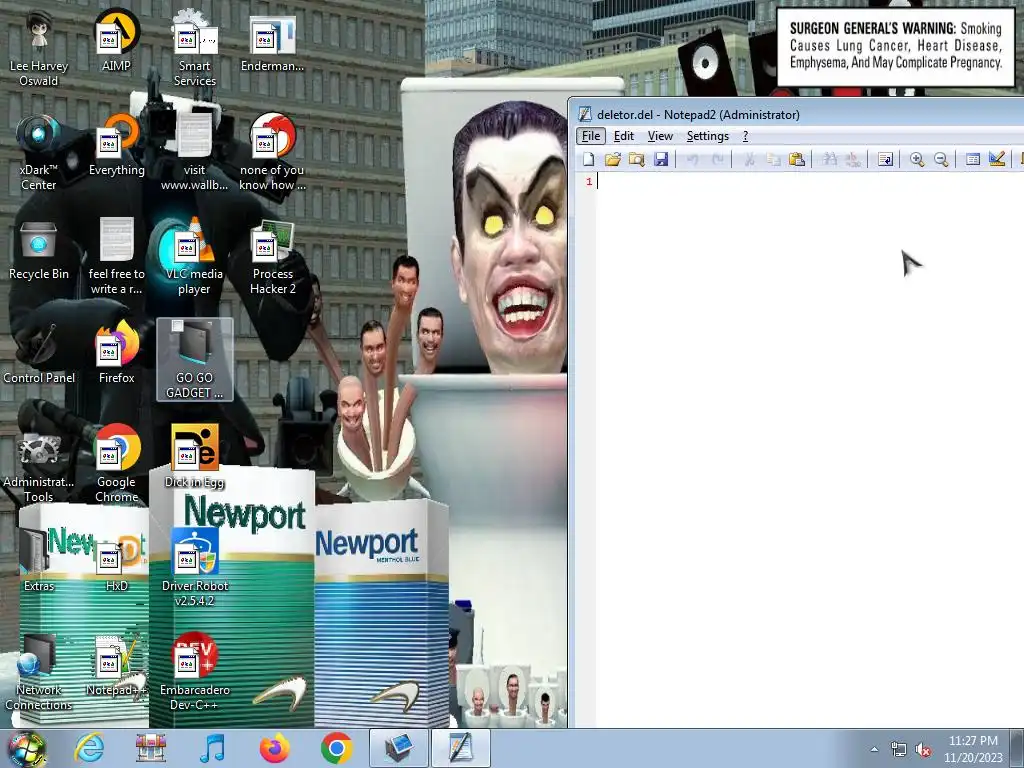Image resolution: width=1024 pixels, height=768 pixels.
Task: Click inside the Notepad2 text editing area
Action: click(x=810, y=451)
